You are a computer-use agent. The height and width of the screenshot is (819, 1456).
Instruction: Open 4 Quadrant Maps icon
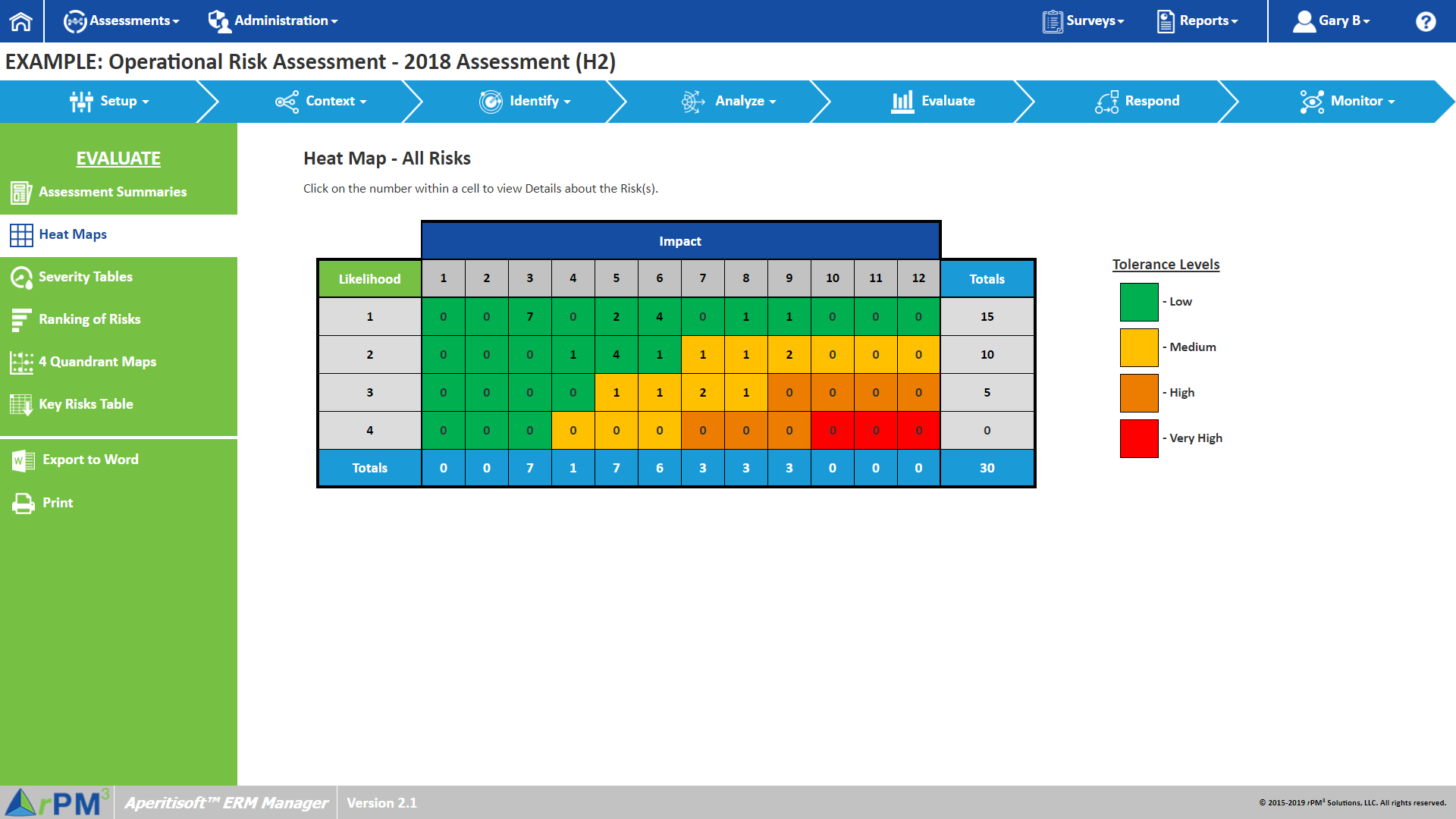[20, 362]
